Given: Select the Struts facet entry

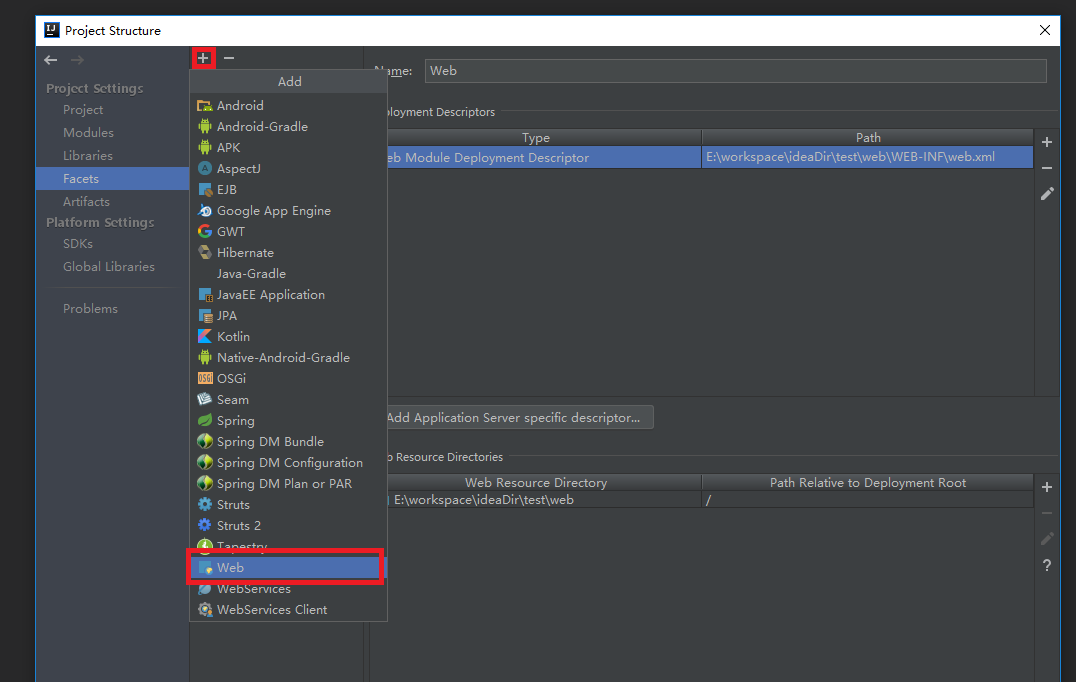Looking at the screenshot, I should 288,505.
